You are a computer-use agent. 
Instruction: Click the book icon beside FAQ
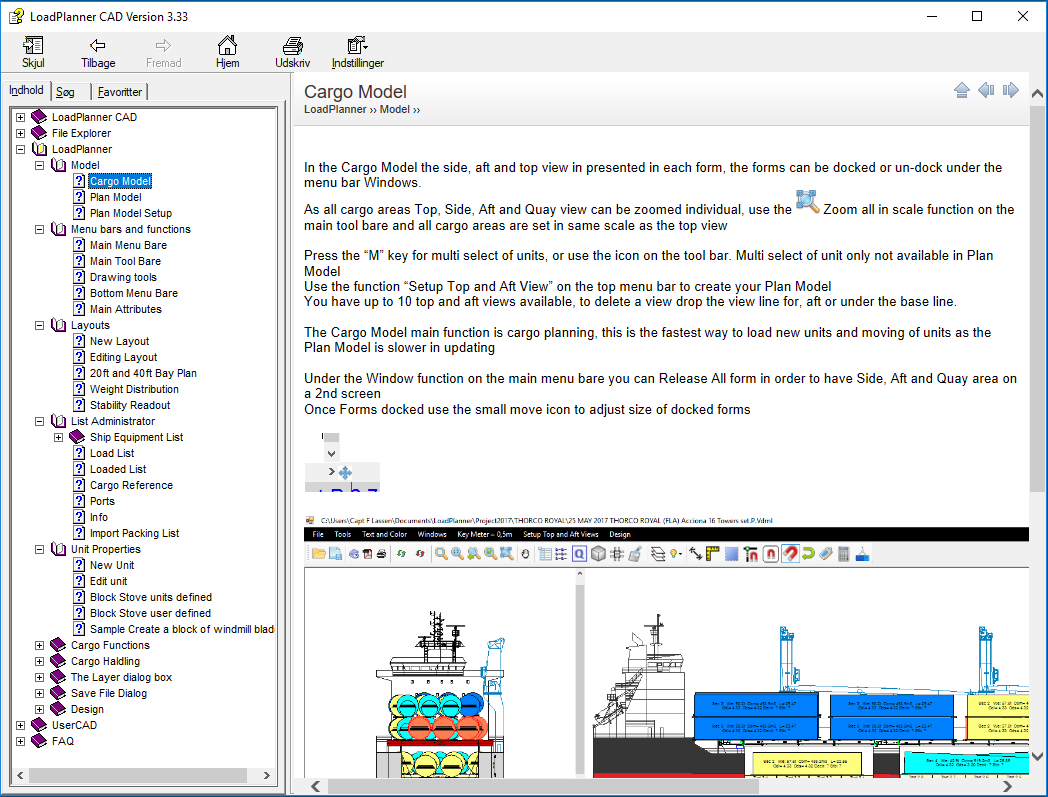(x=39, y=742)
